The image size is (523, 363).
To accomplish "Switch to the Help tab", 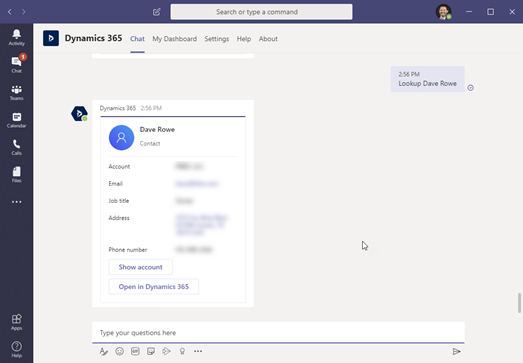I will tap(244, 39).
